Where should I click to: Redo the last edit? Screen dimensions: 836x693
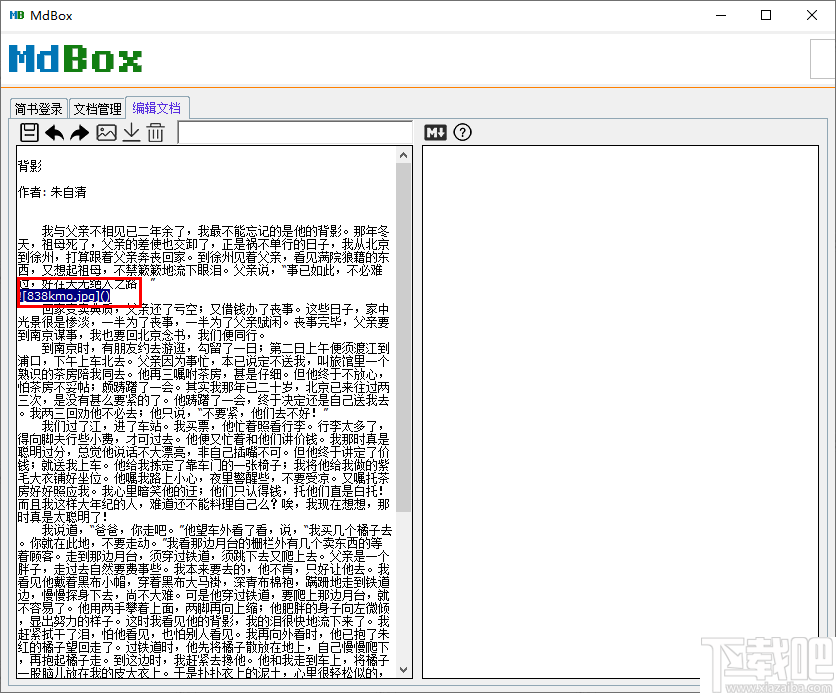pos(80,131)
